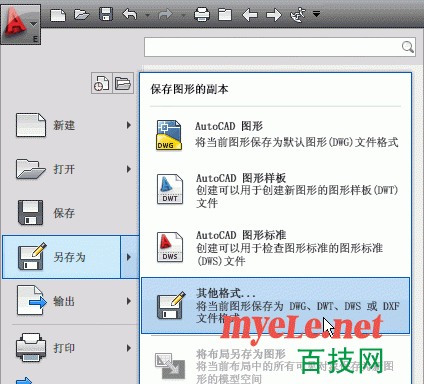Click the 打开 folder icon
The width and height of the screenshot is (424, 384).
(30, 169)
